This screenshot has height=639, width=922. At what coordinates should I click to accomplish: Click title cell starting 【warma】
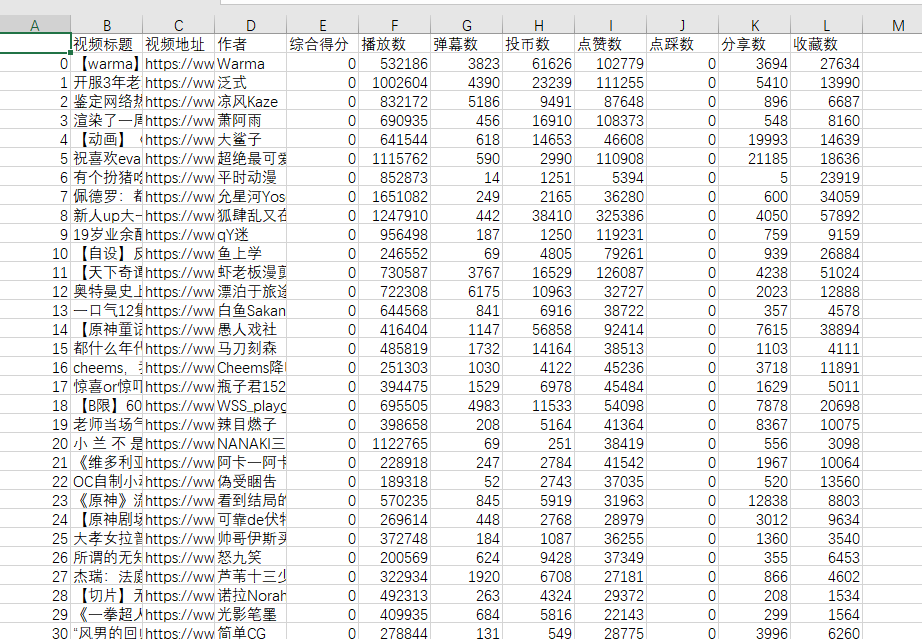pos(107,63)
